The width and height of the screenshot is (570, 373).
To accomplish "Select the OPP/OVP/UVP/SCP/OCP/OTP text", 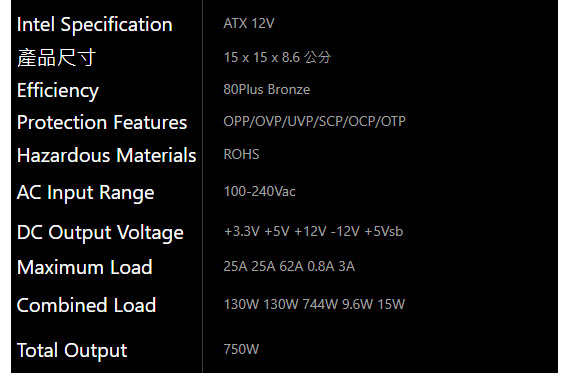I will (x=314, y=121).
